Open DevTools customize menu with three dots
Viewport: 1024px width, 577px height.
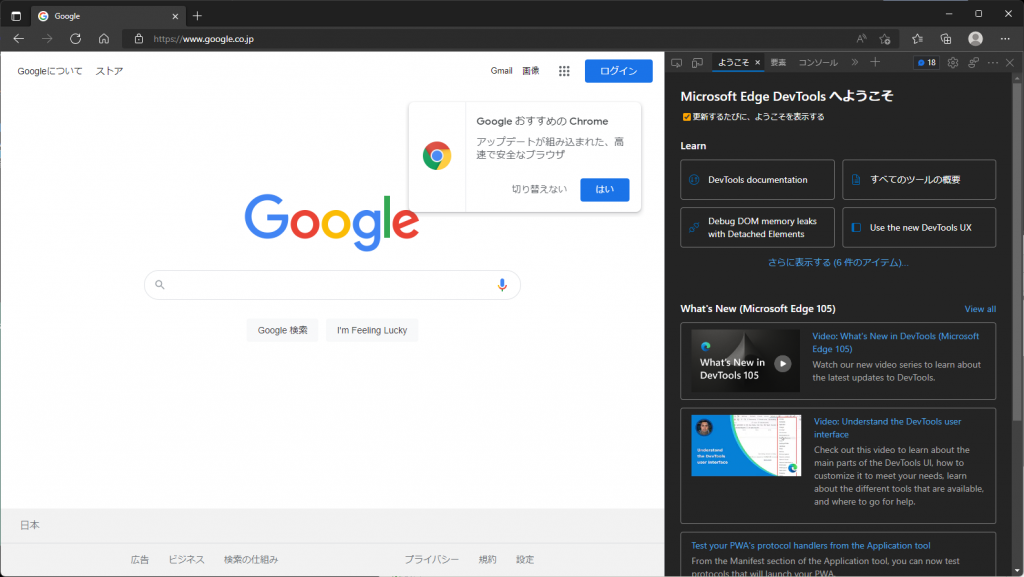pos(991,61)
